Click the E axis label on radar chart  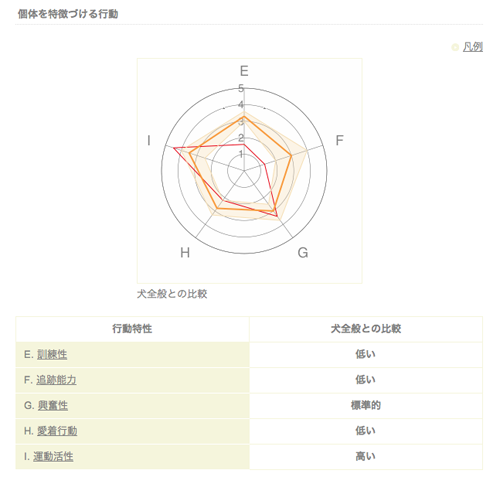pyautogui.click(x=244, y=71)
